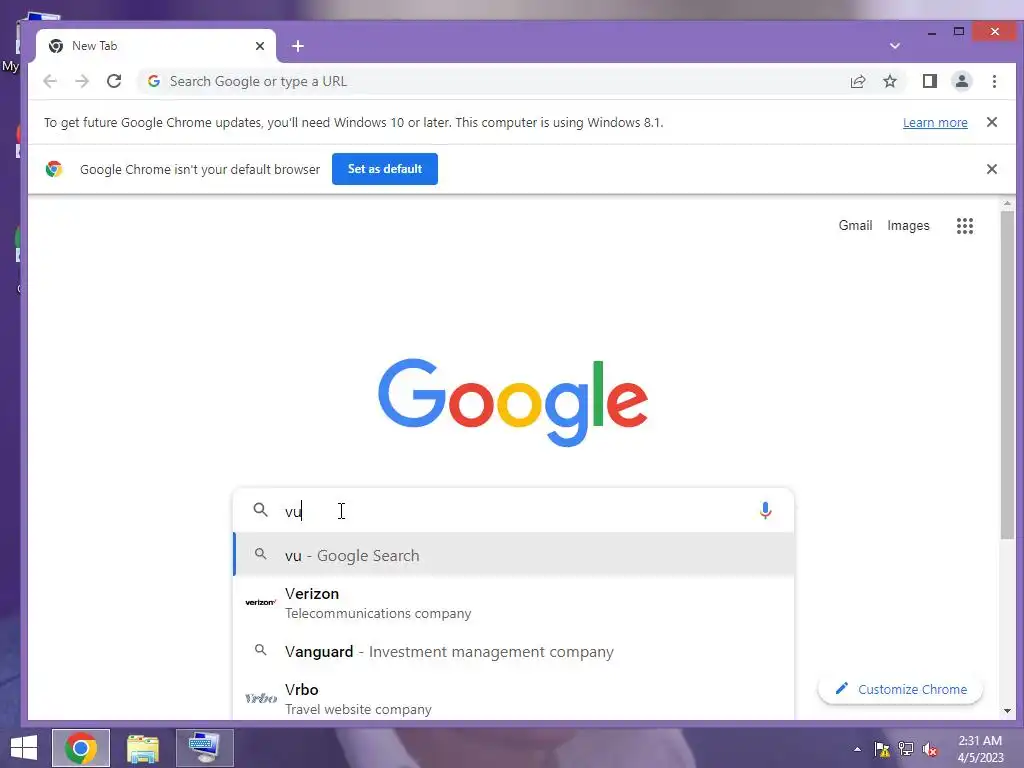Close the New Tab tab
The image size is (1024, 768).
[x=260, y=46]
